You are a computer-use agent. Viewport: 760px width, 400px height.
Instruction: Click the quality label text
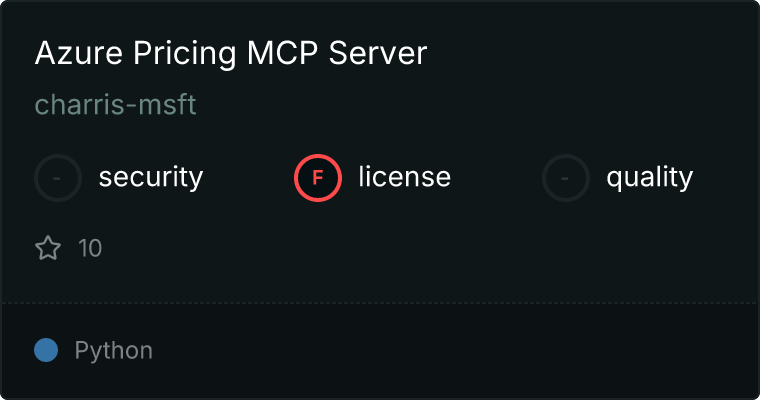point(649,177)
